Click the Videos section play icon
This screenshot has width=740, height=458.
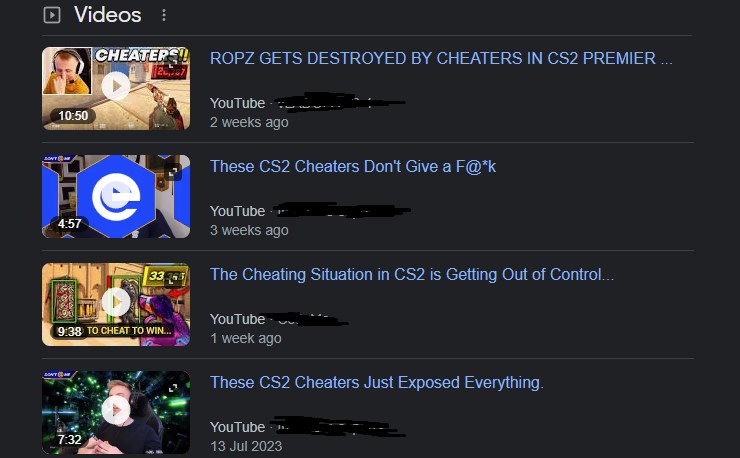[52, 15]
